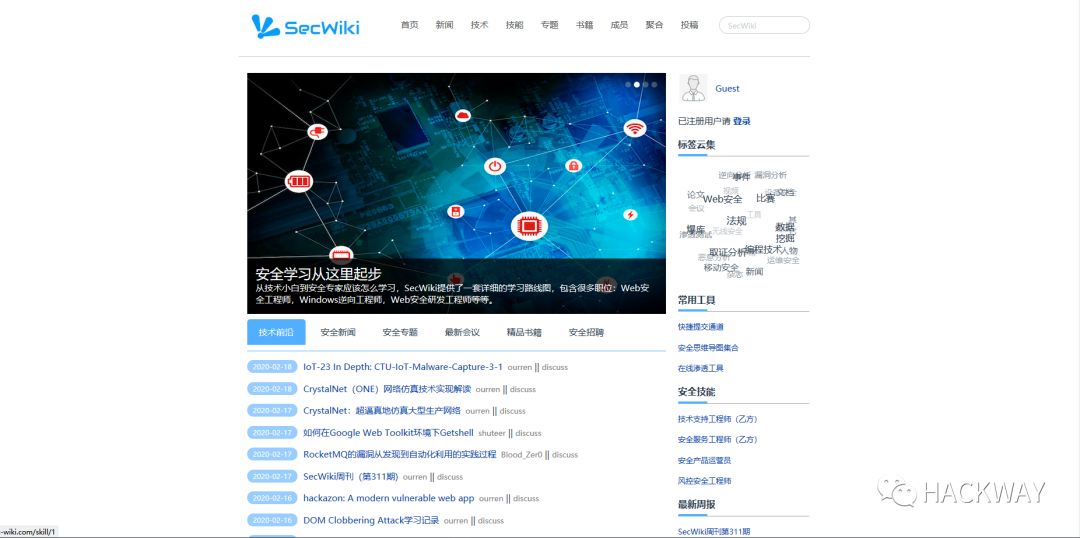Open the 新闻 nav menu item
The height and width of the screenshot is (538, 1080).
[x=444, y=25]
